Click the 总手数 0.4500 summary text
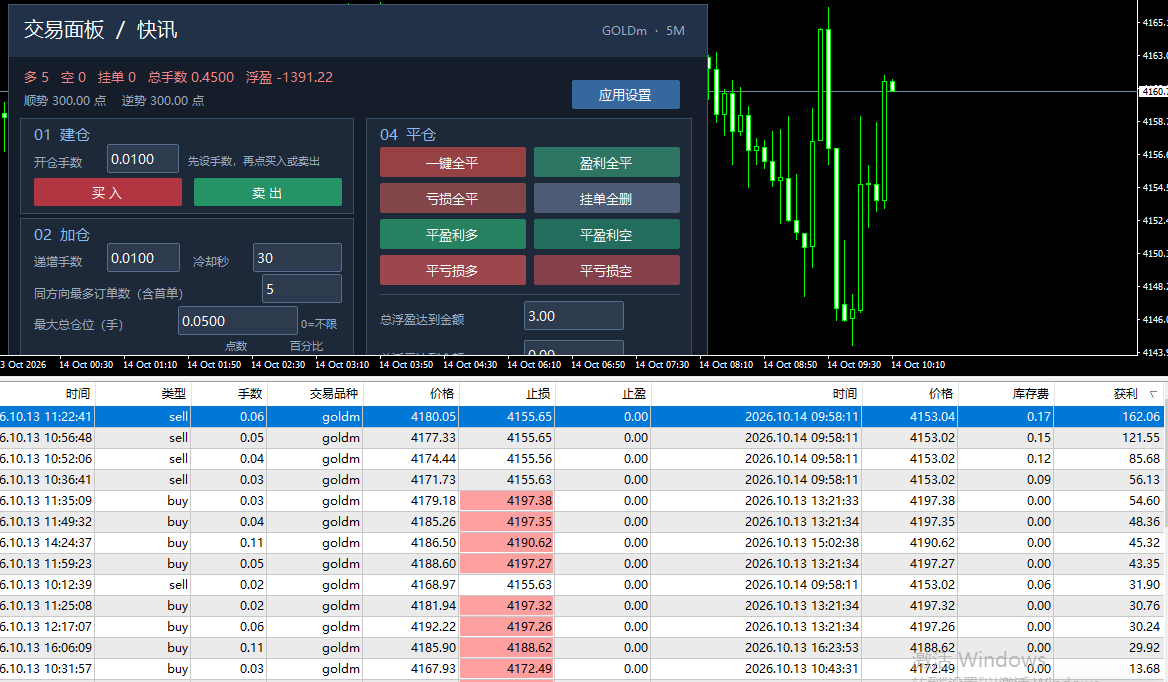Image resolution: width=1168 pixels, height=682 pixels. point(191,77)
